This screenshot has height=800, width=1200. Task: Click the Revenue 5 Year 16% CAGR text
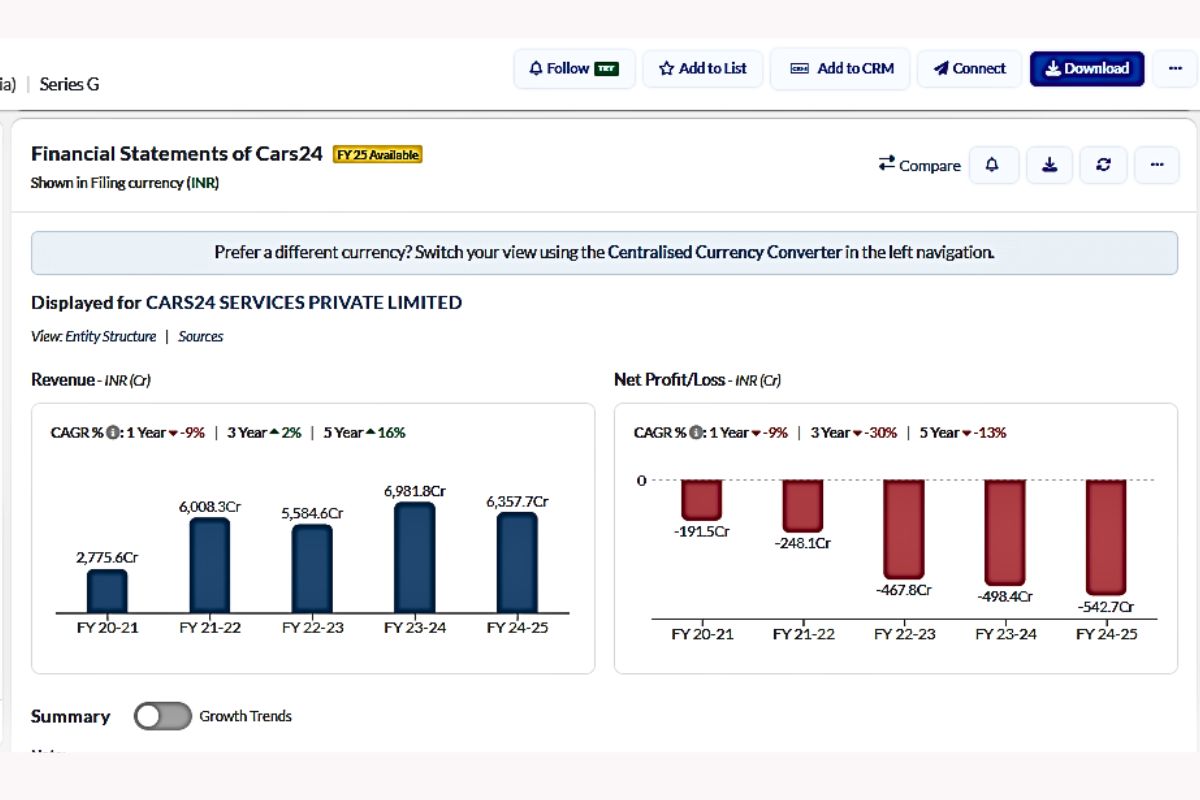(x=364, y=433)
